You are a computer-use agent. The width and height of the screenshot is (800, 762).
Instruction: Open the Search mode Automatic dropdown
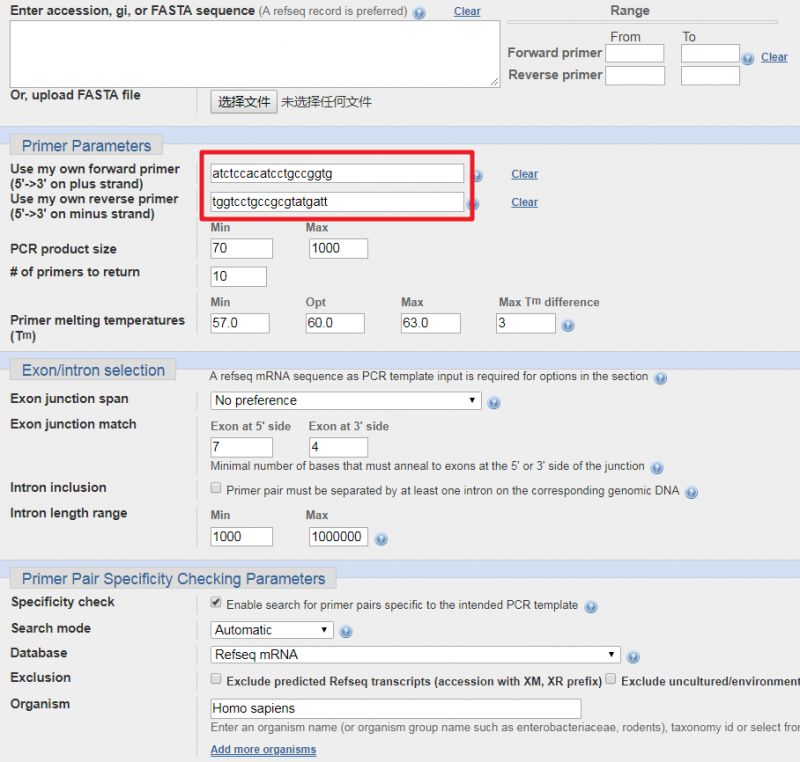point(273,630)
